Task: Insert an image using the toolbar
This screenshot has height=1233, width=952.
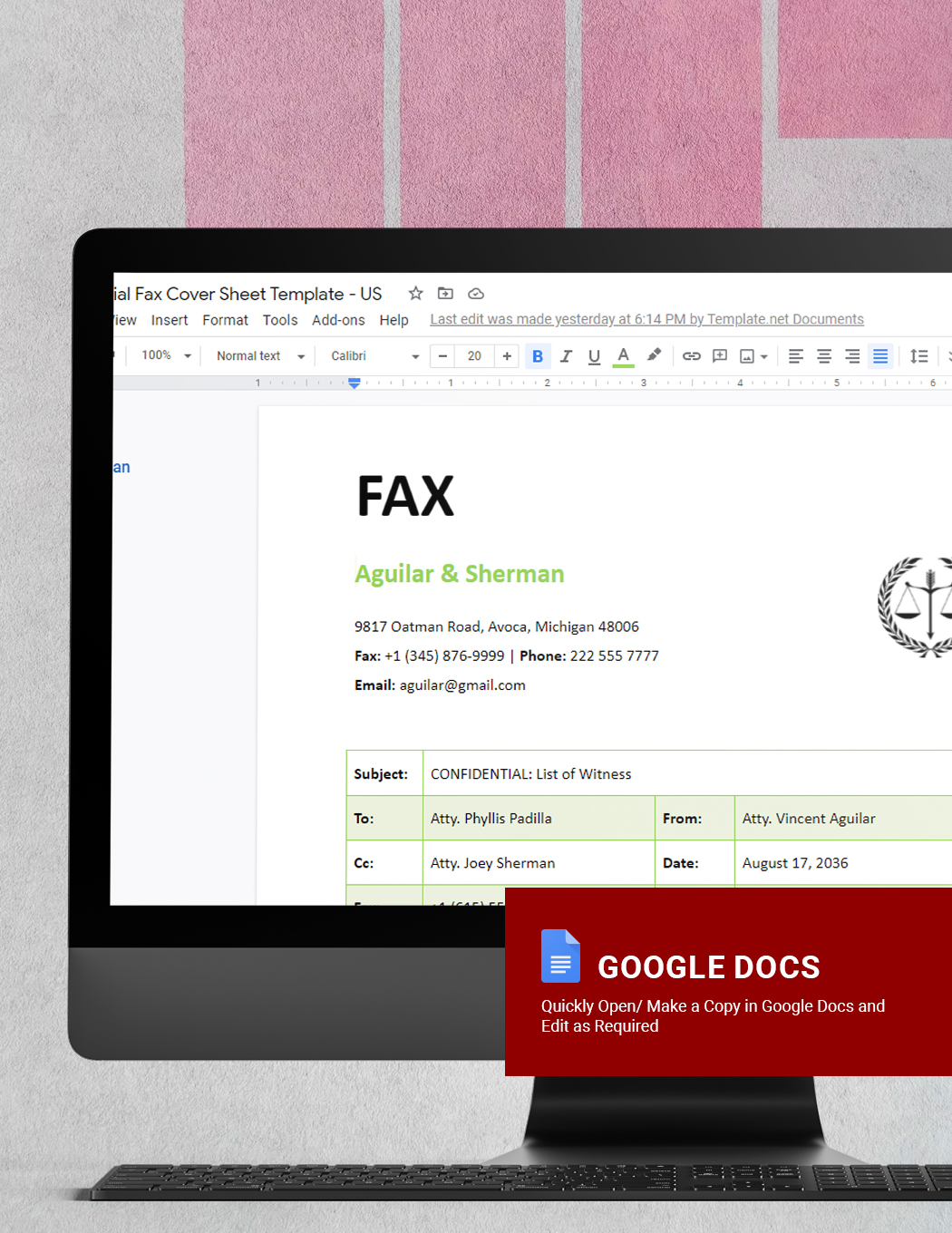Action: click(x=747, y=355)
